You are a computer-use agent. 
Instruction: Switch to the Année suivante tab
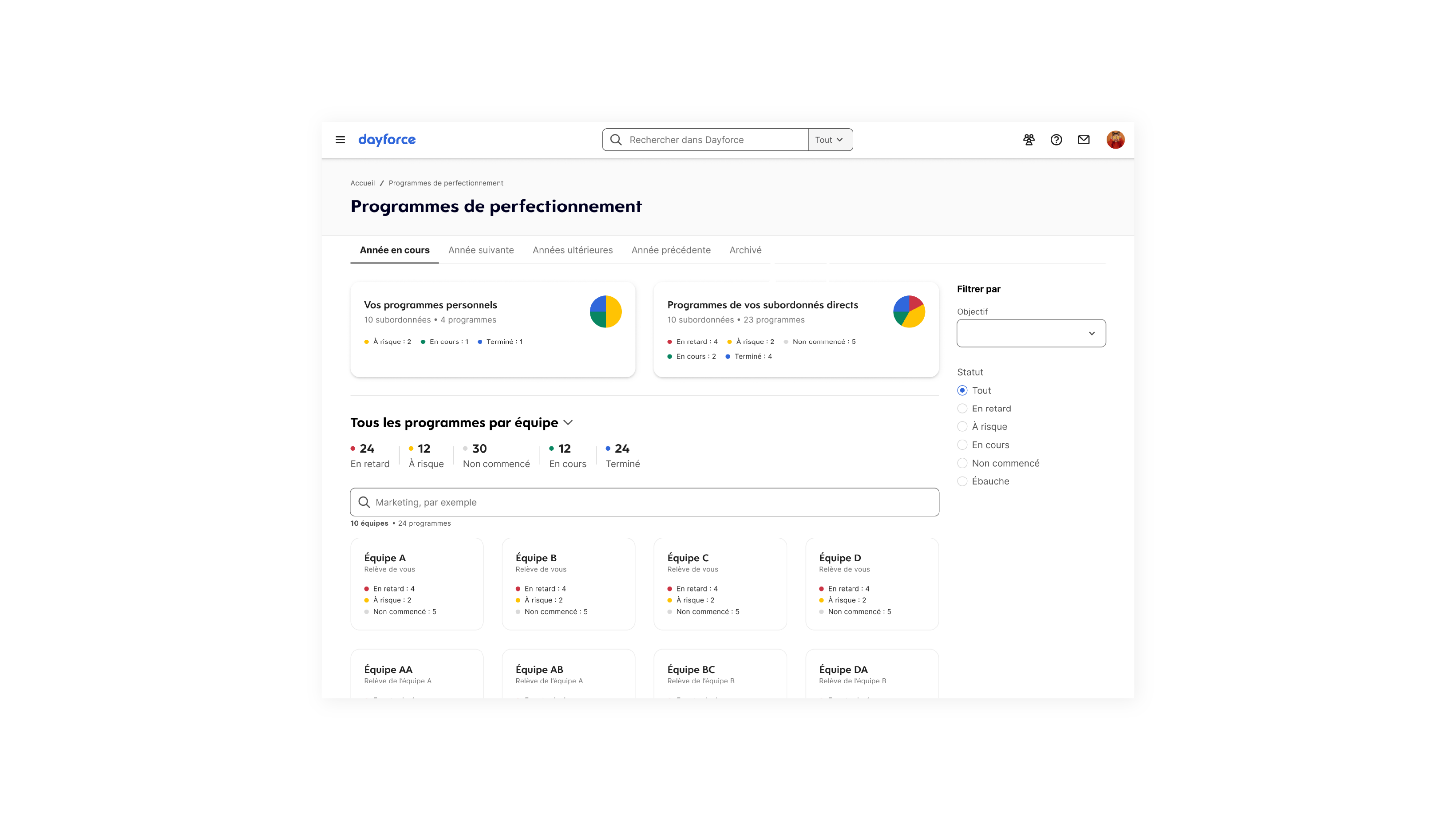tap(481, 250)
